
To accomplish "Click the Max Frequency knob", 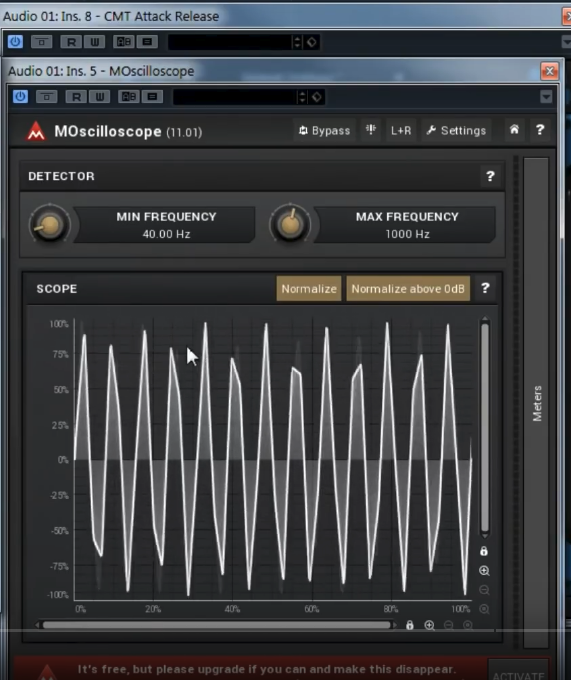I will click(290, 225).
